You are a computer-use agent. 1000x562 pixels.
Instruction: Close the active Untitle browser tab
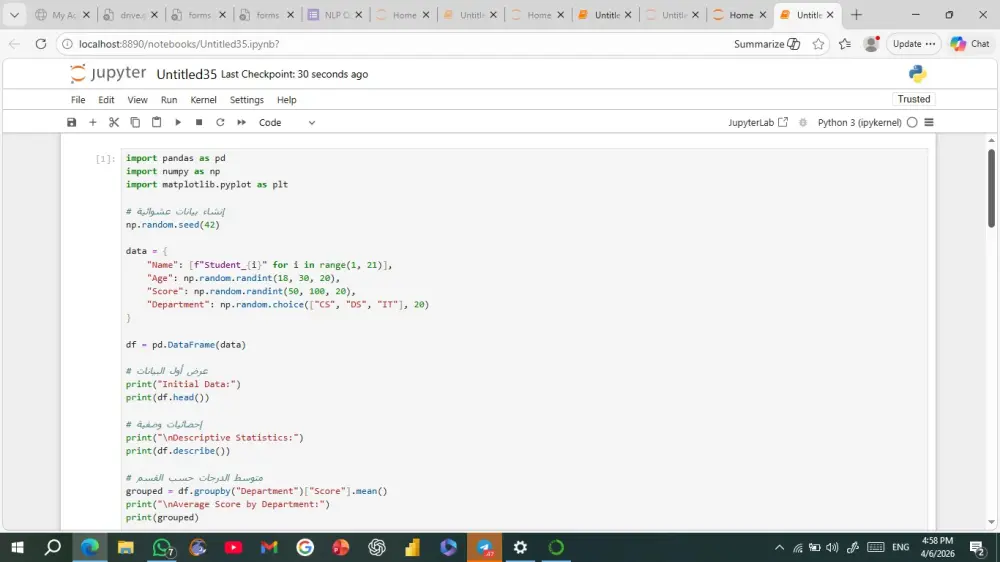pyautogui.click(x=830, y=15)
